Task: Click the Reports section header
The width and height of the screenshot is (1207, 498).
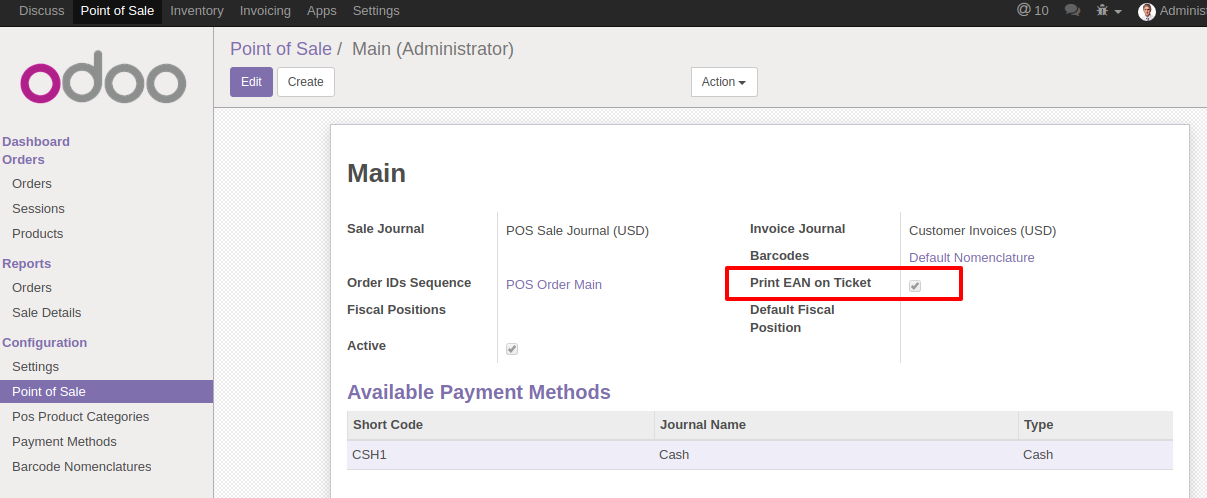Action: [x=27, y=264]
